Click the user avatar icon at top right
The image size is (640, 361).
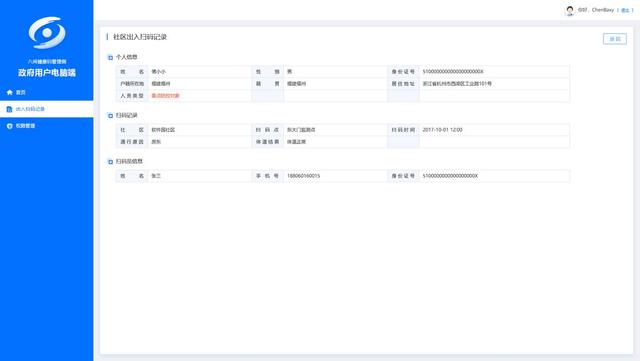coord(570,10)
